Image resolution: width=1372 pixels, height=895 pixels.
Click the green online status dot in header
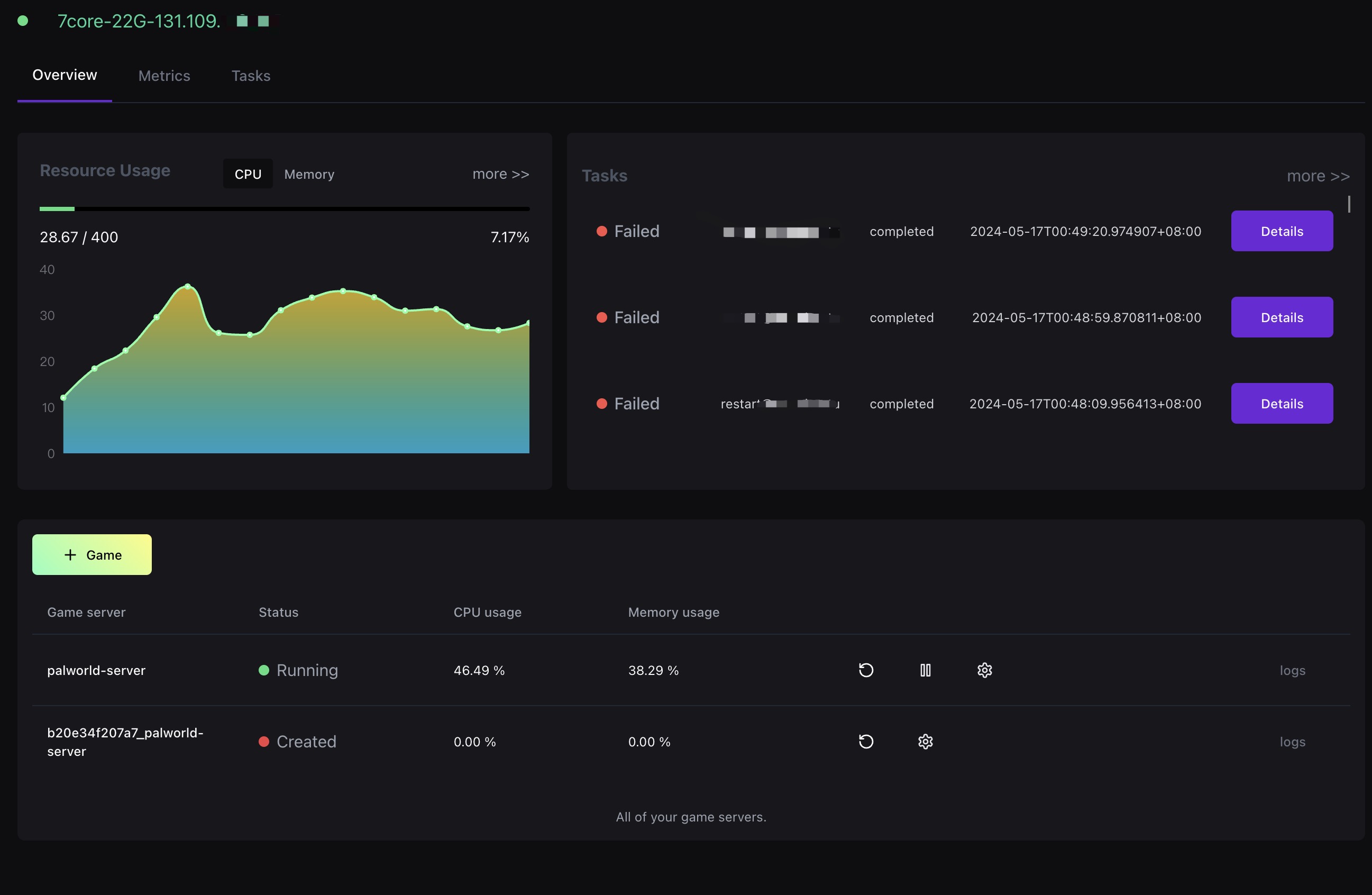[x=23, y=21]
